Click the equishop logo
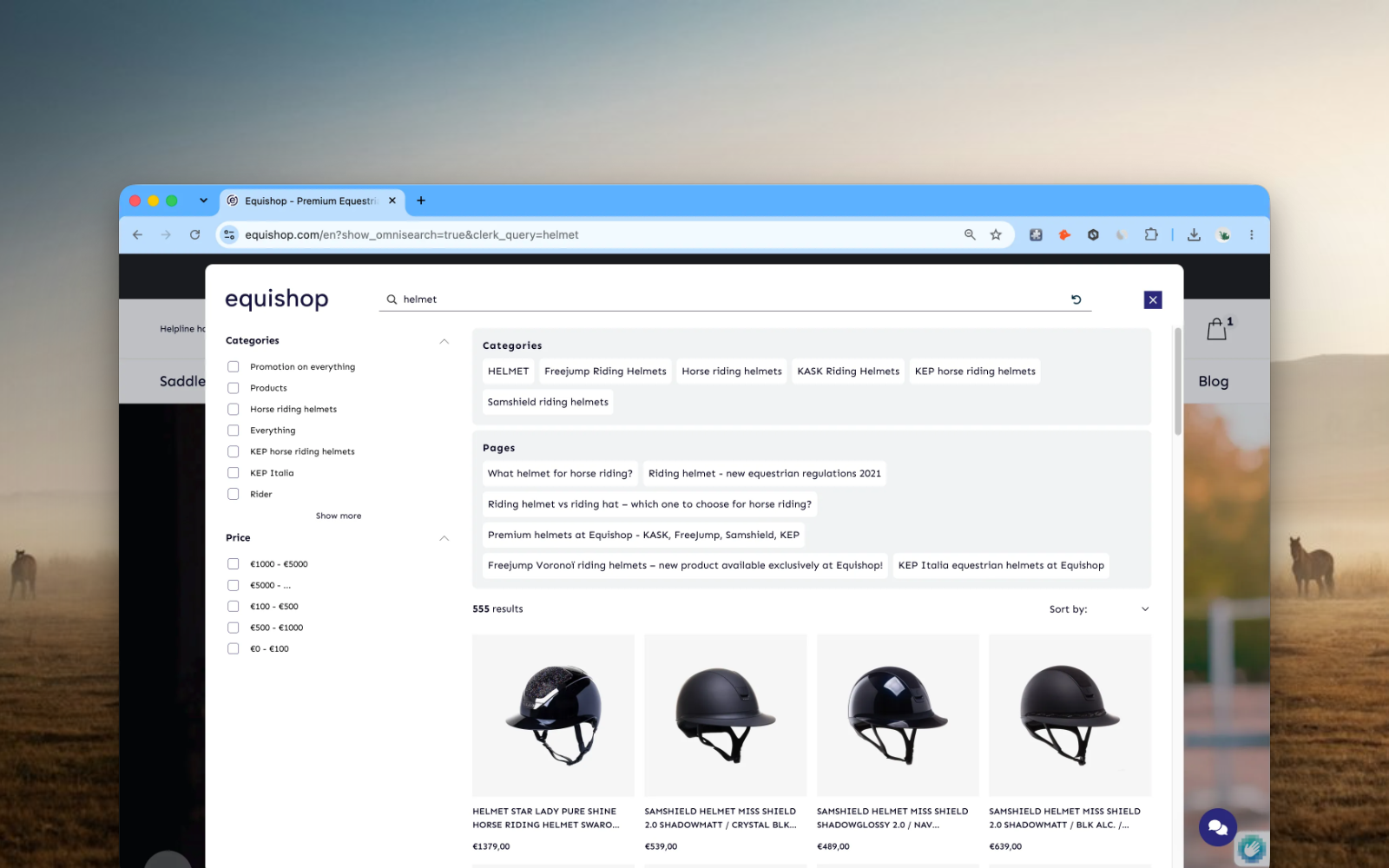The height and width of the screenshot is (868, 1389). [277, 299]
